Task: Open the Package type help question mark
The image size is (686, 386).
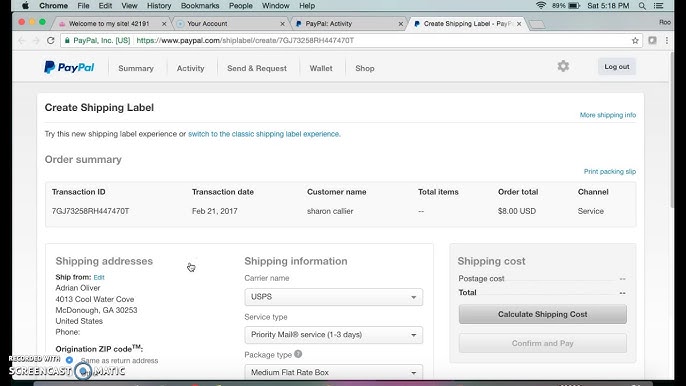Action: tap(298, 354)
